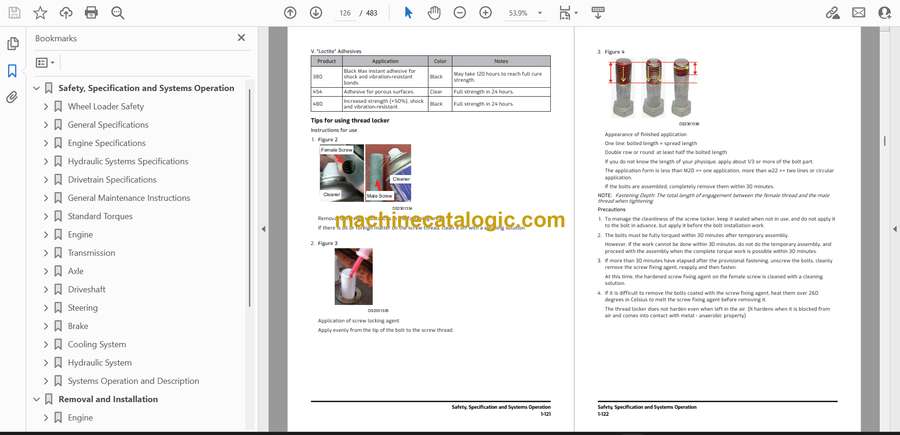Click the scrolling mode download icon
Viewport: 900px width, 435px height.
point(598,13)
